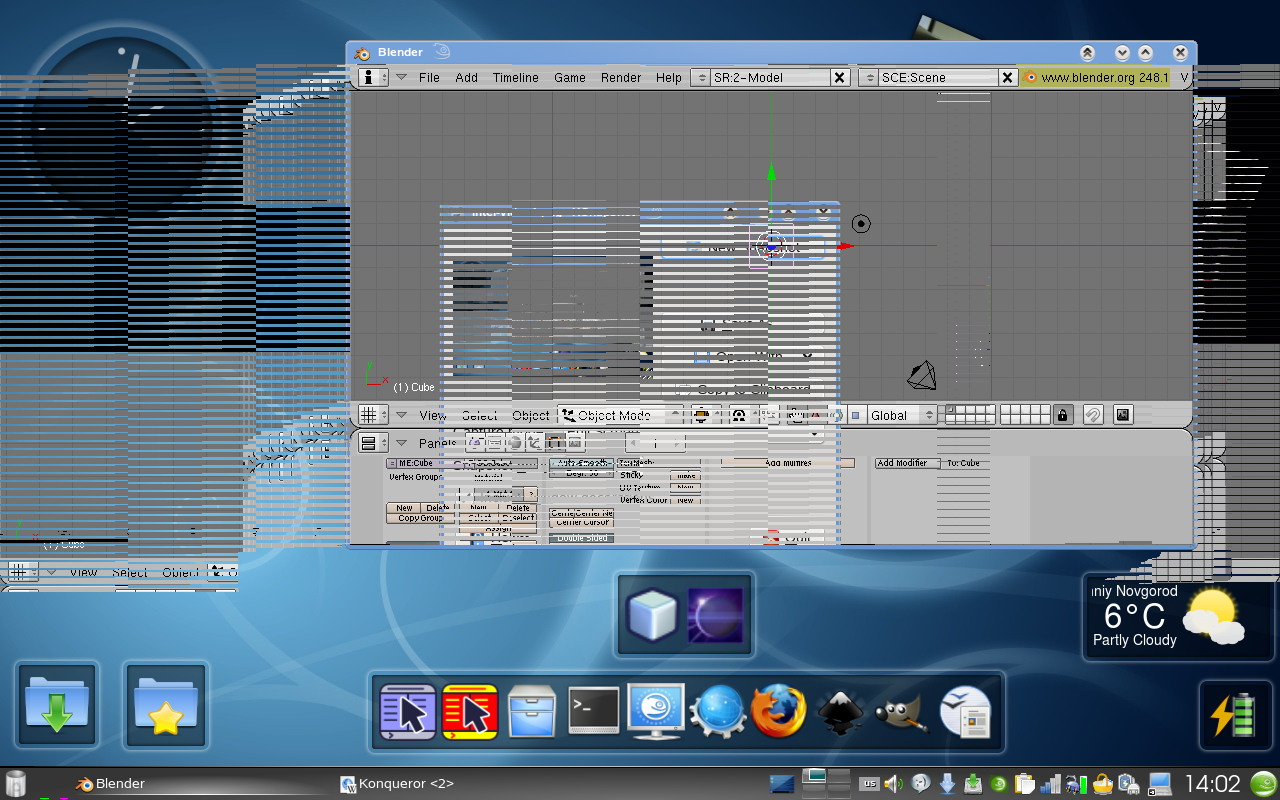
Task: Expand the Object Mode dropdown
Action: coord(620,415)
